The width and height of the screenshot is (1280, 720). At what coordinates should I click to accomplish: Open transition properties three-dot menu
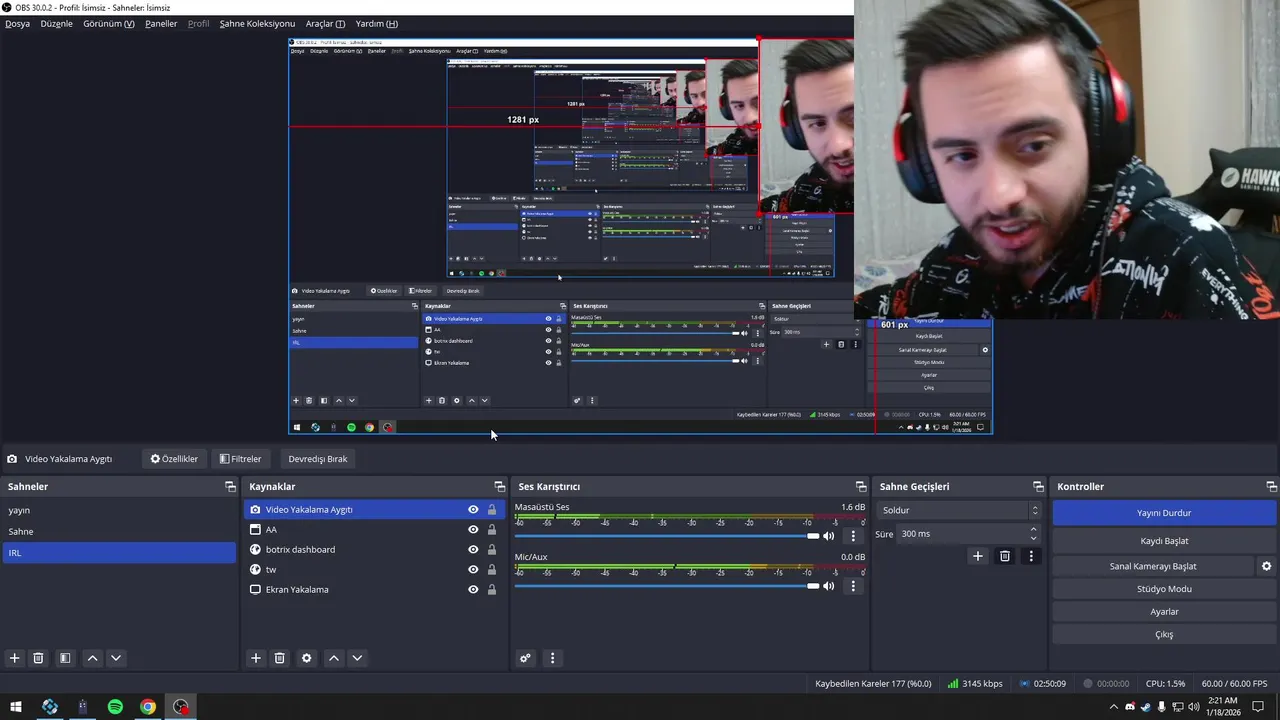[x=1031, y=556]
